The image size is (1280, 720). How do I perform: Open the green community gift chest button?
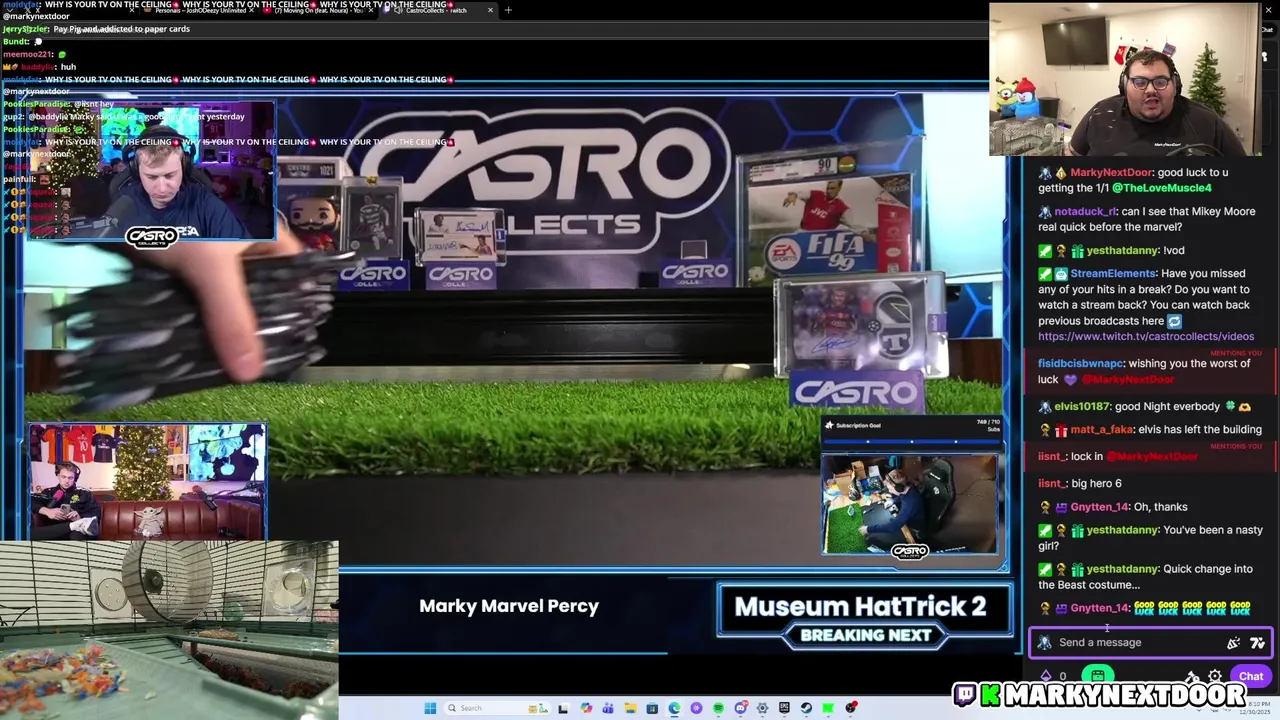pyautogui.click(x=1098, y=676)
